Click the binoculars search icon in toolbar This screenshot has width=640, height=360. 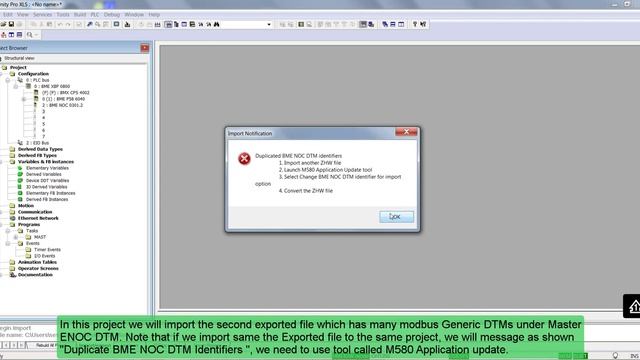point(217,24)
